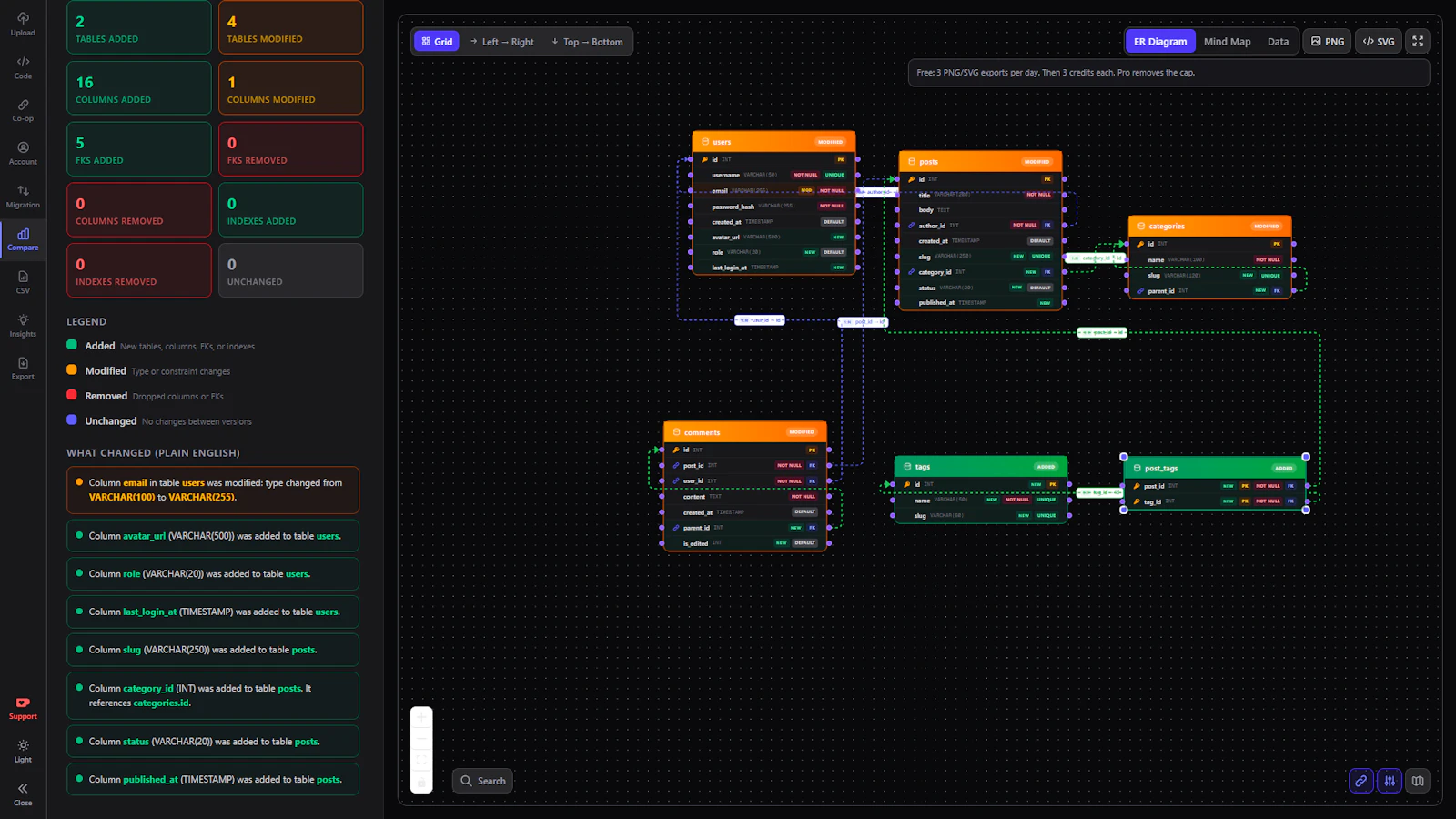The width and height of the screenshot is (1456, 819).
Task: Click the 2 Tables Added stat card
Action: point(139,27)
